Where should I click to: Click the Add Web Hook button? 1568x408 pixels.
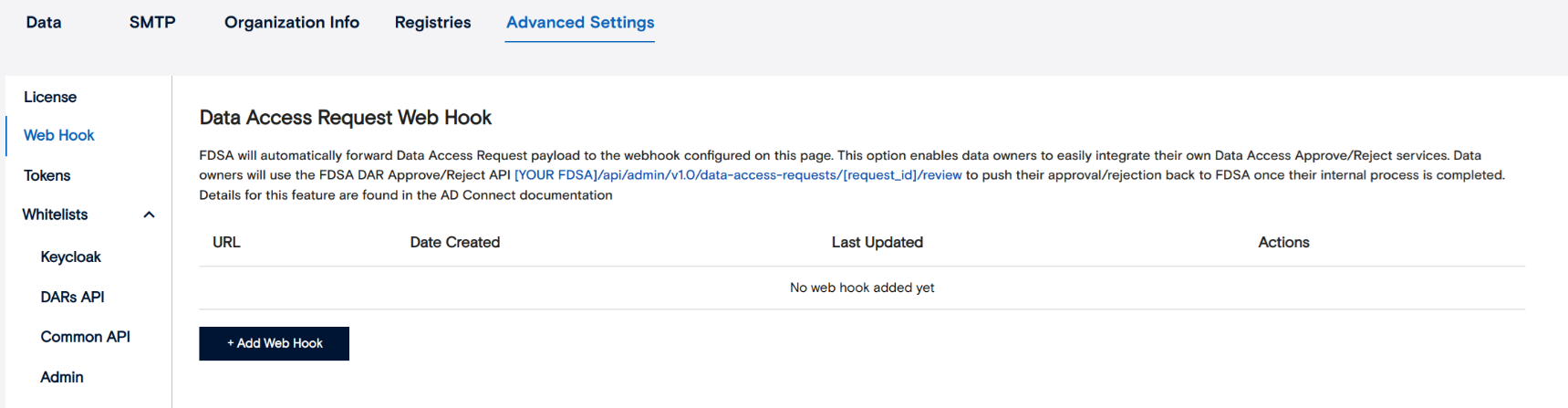point(275,343)
